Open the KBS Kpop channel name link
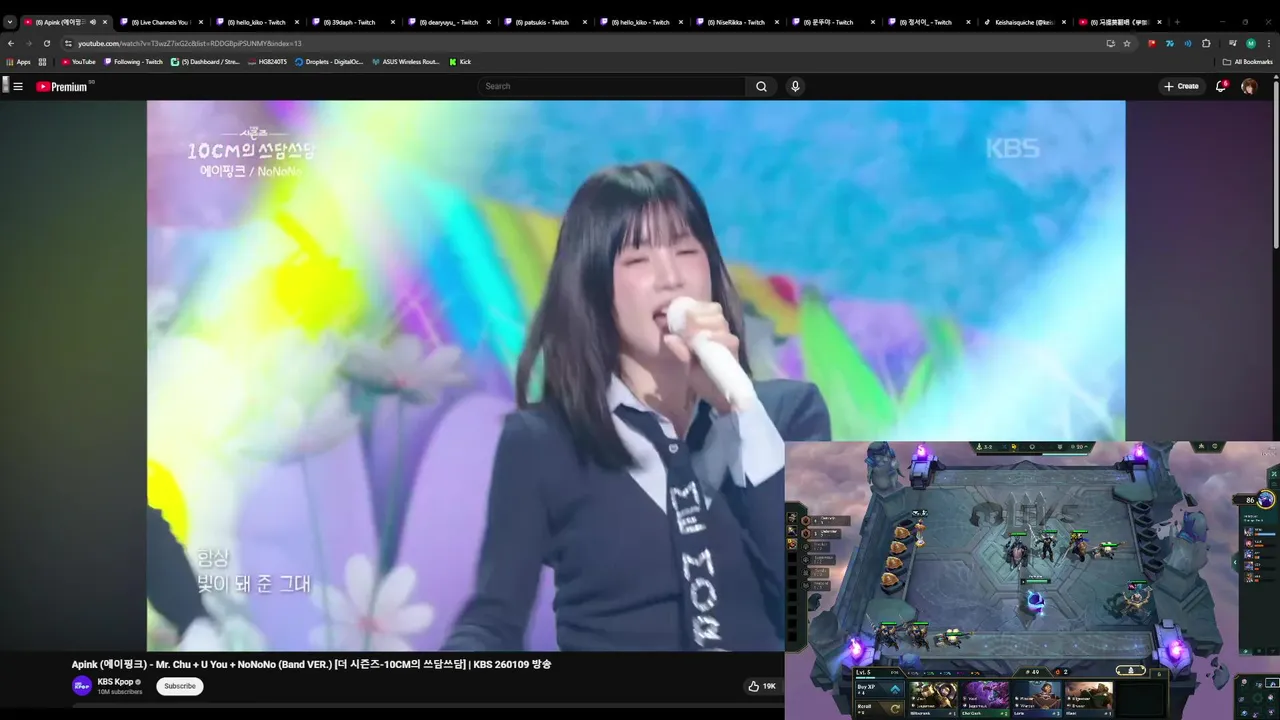Screen dimensions: 1280x720 pos(116,682)
